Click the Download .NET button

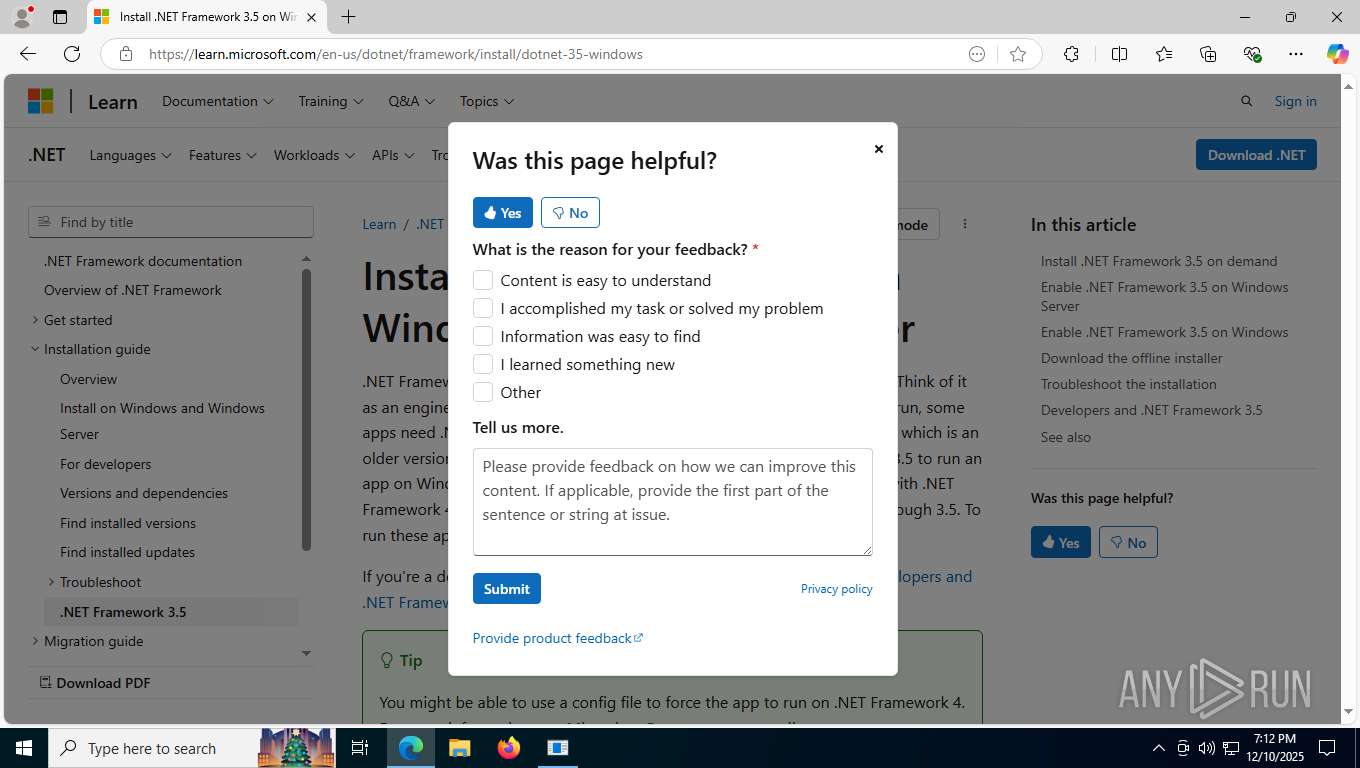pos(1256,155)
